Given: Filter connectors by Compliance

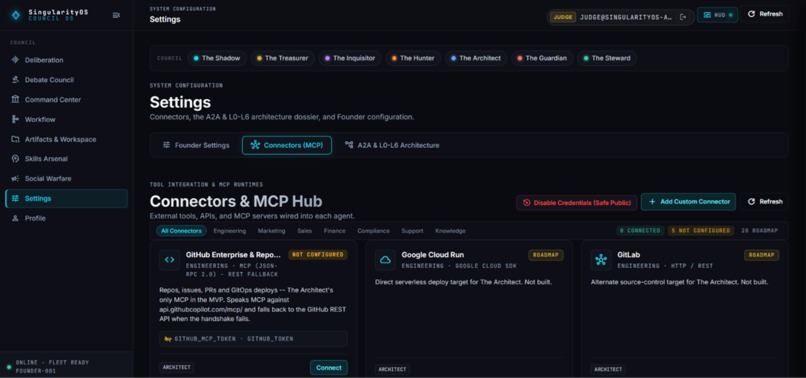Looking at the screenshot, I should [x=373, y=231].
